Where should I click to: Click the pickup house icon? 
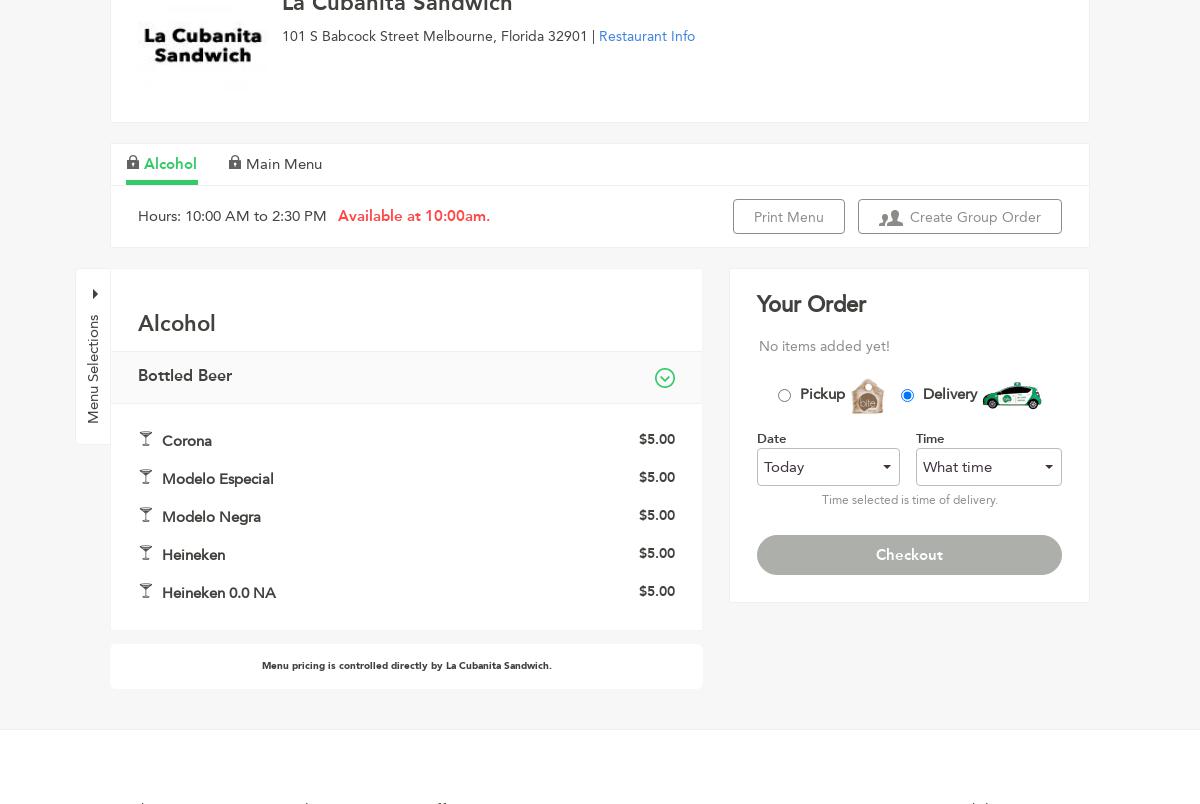tap(867, 396)
